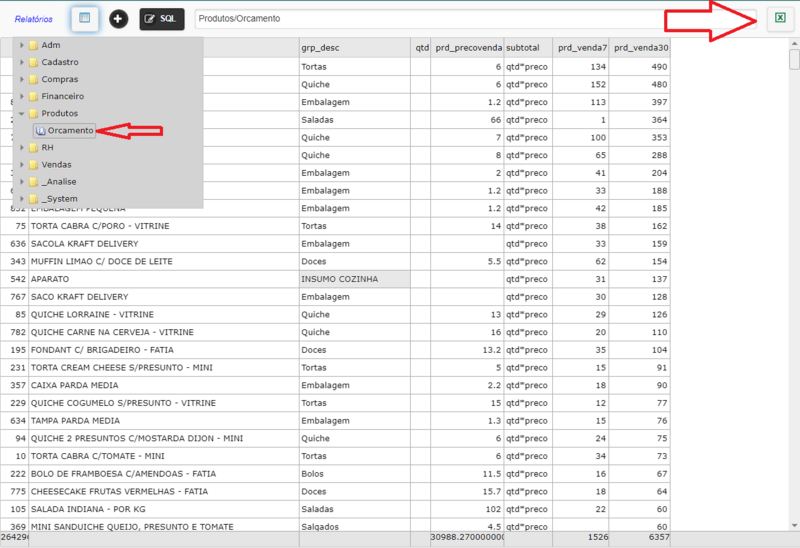Select QUICHE COGUMELO S/PRESUNTO - VITRINE cell
Viewport: 800px width, 548px height.
(164, 403)
